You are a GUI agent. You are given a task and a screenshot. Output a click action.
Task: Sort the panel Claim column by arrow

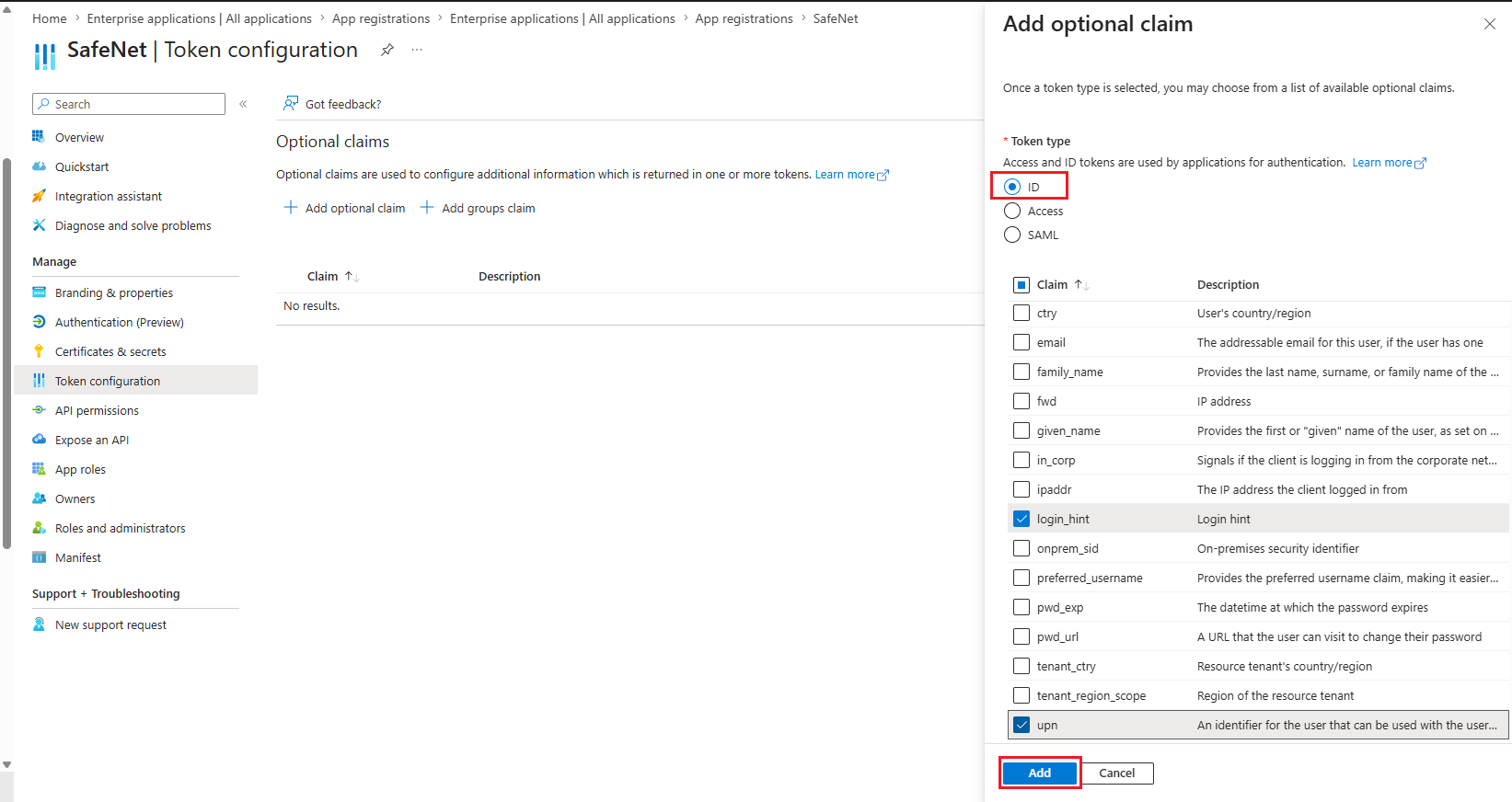(1081, 285)
